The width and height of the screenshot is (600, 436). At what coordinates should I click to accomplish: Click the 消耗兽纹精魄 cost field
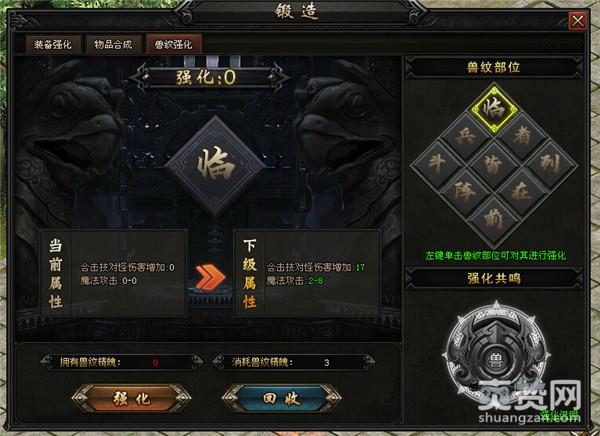point(293,362)
